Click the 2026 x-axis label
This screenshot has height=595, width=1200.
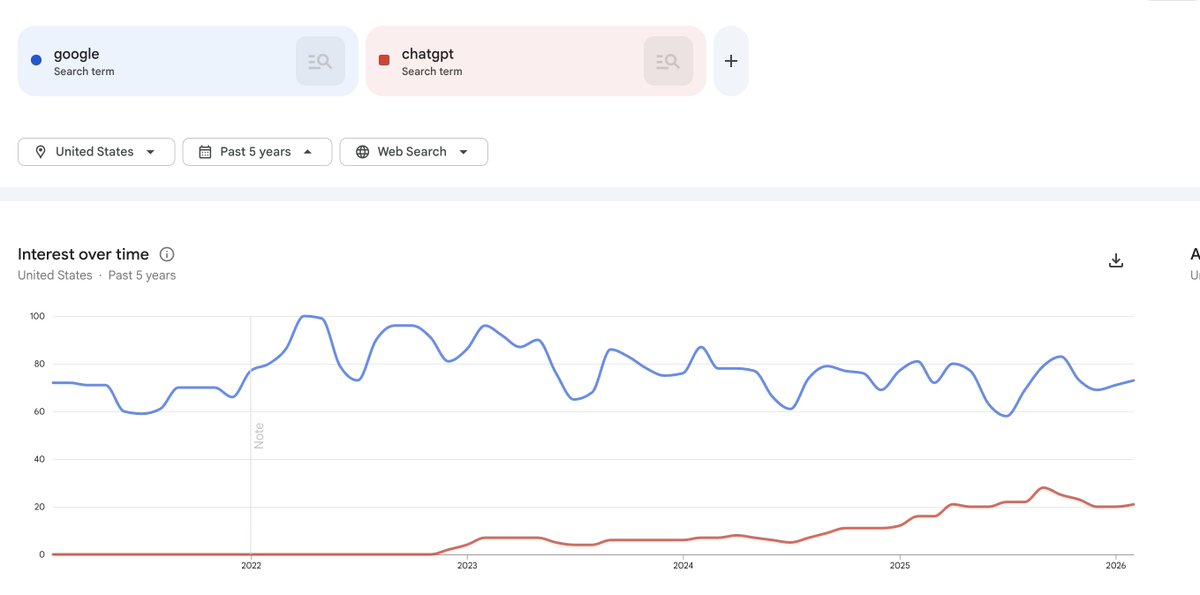(1115, 565)
